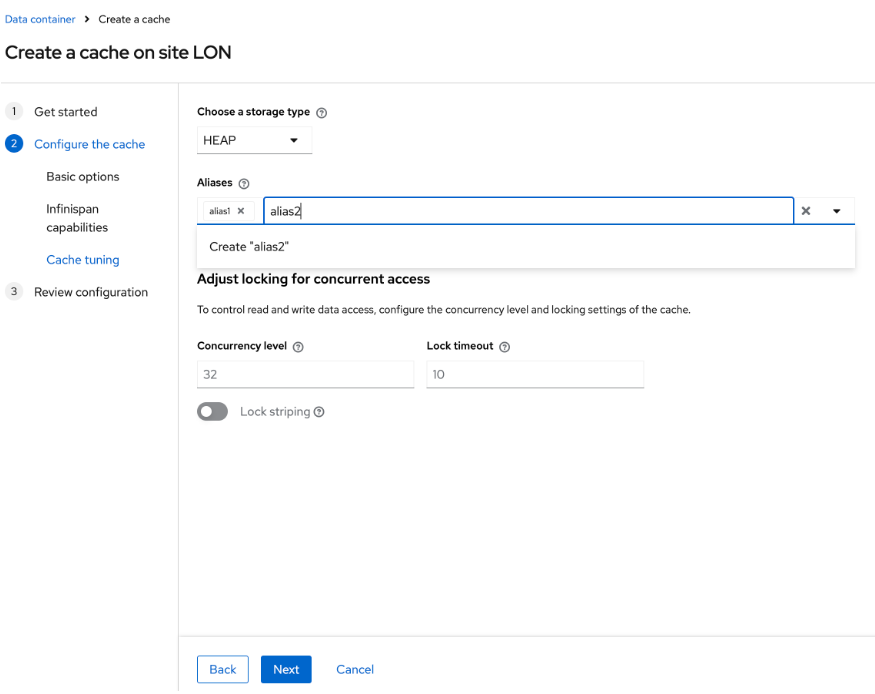The image size is (875, 694).
Task: Cancel the cache creation
Action: point(355,669)
